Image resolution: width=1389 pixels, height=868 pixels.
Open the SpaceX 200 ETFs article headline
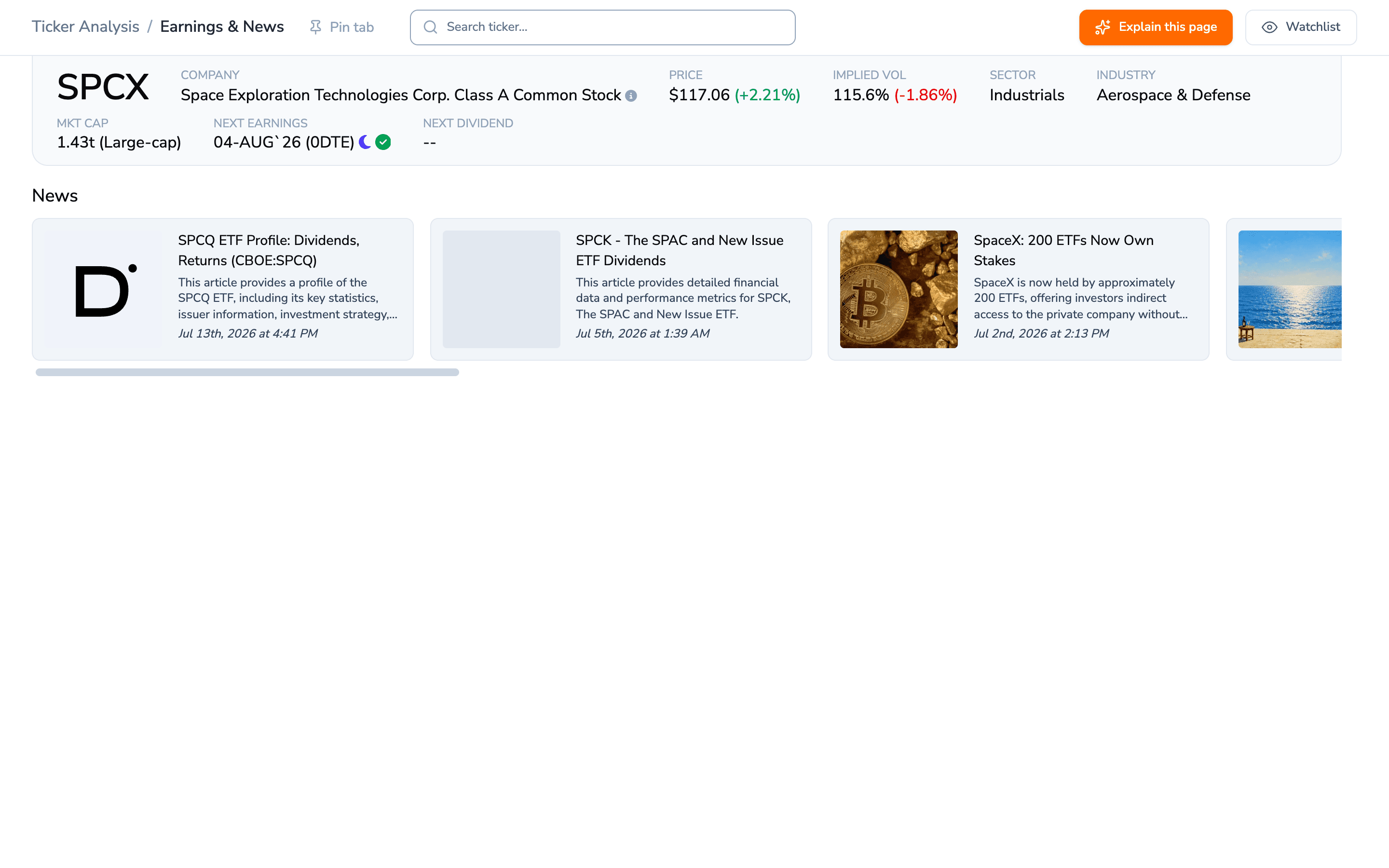click(x=1063, y=250)
